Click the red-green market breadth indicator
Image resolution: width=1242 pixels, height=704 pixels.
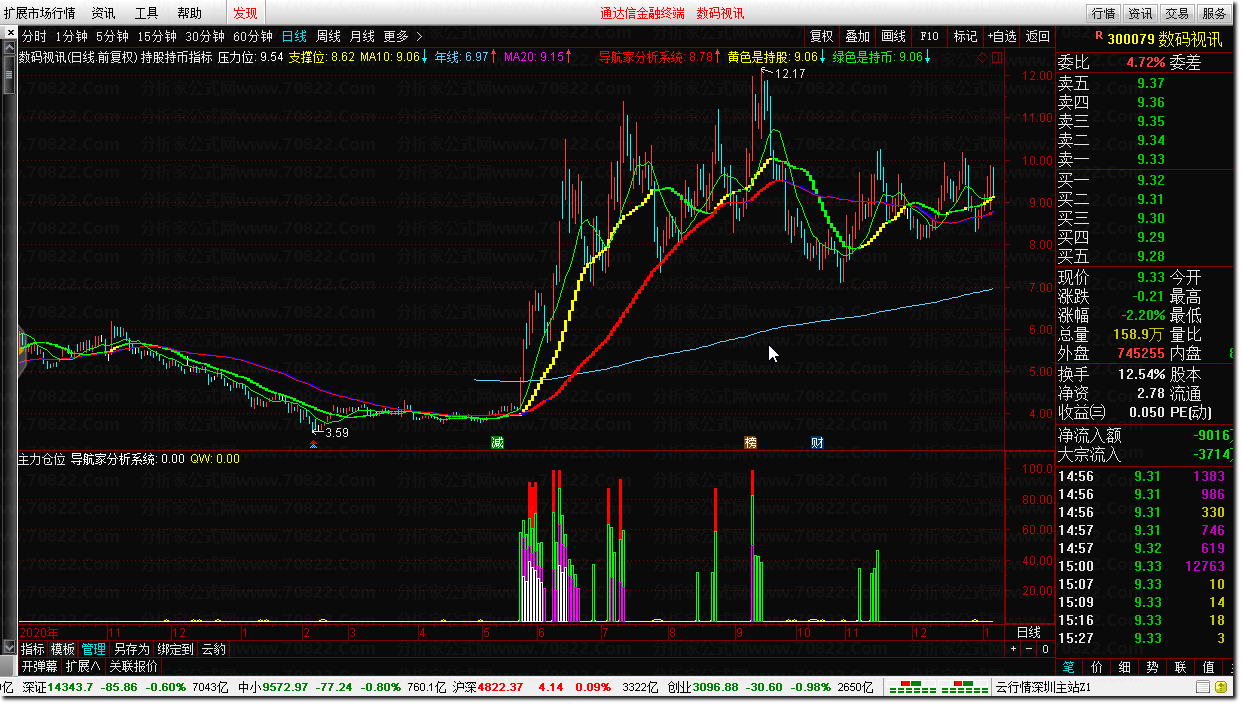tap(939, 688)
